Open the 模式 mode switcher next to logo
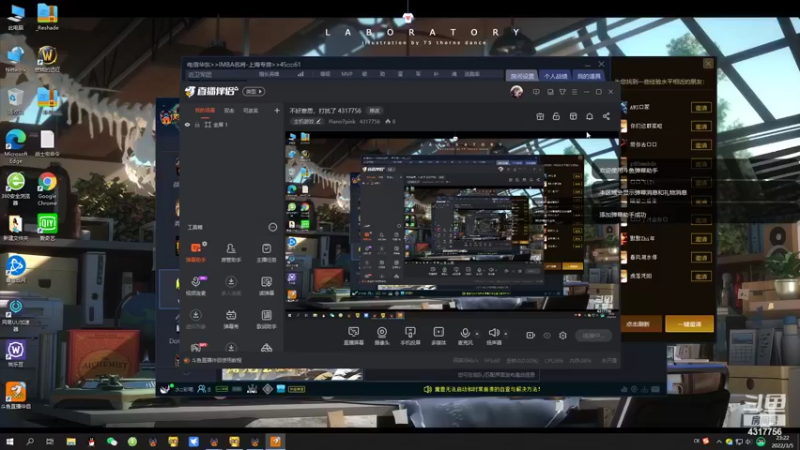The image size is (800, 450). pyautogui.click(x=254, y=91)
